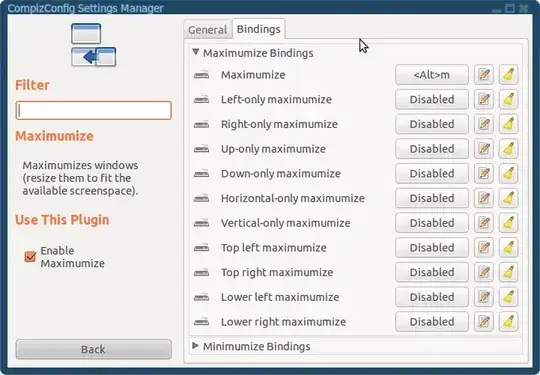Reset Left-only maximumize with broom icon
This screenshot has width=540, height=375.
tap(508, 100)
